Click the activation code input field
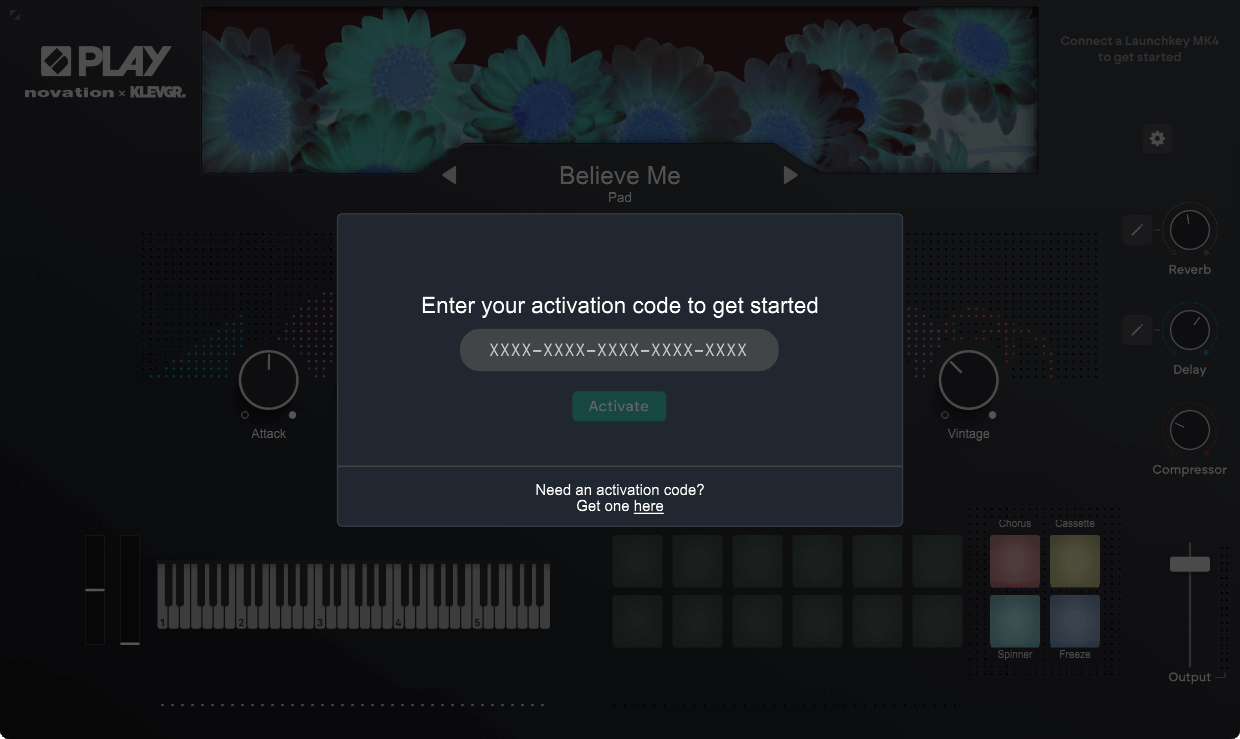Viewport: 1240px width, 739px height. pyautogui.click(x=619, y=350)
